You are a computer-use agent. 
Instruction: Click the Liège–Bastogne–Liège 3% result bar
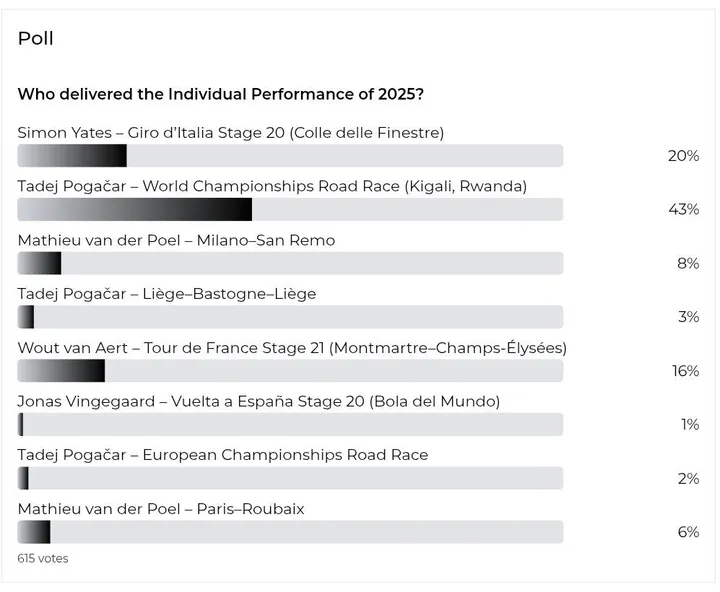coord(290,317)
